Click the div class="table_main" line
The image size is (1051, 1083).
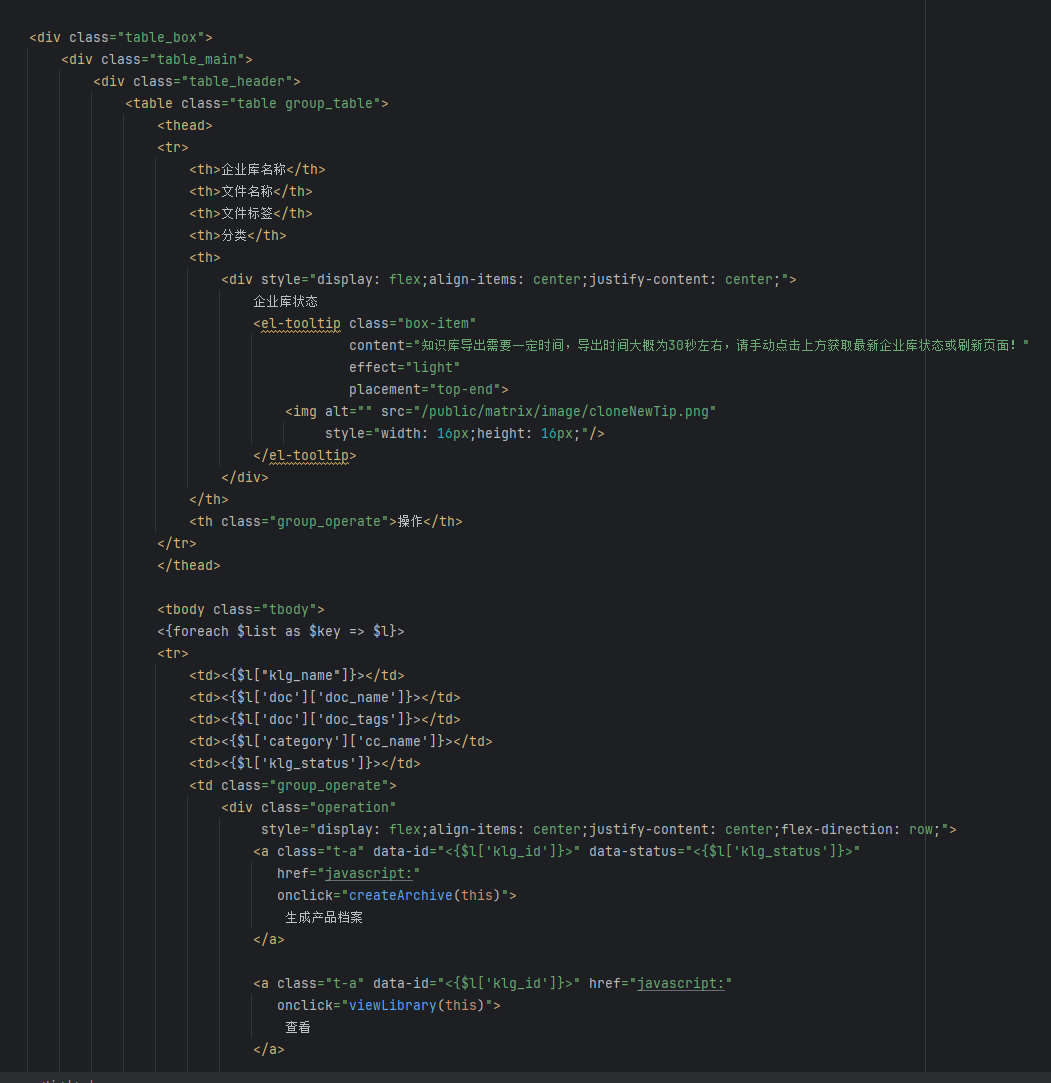157,59
